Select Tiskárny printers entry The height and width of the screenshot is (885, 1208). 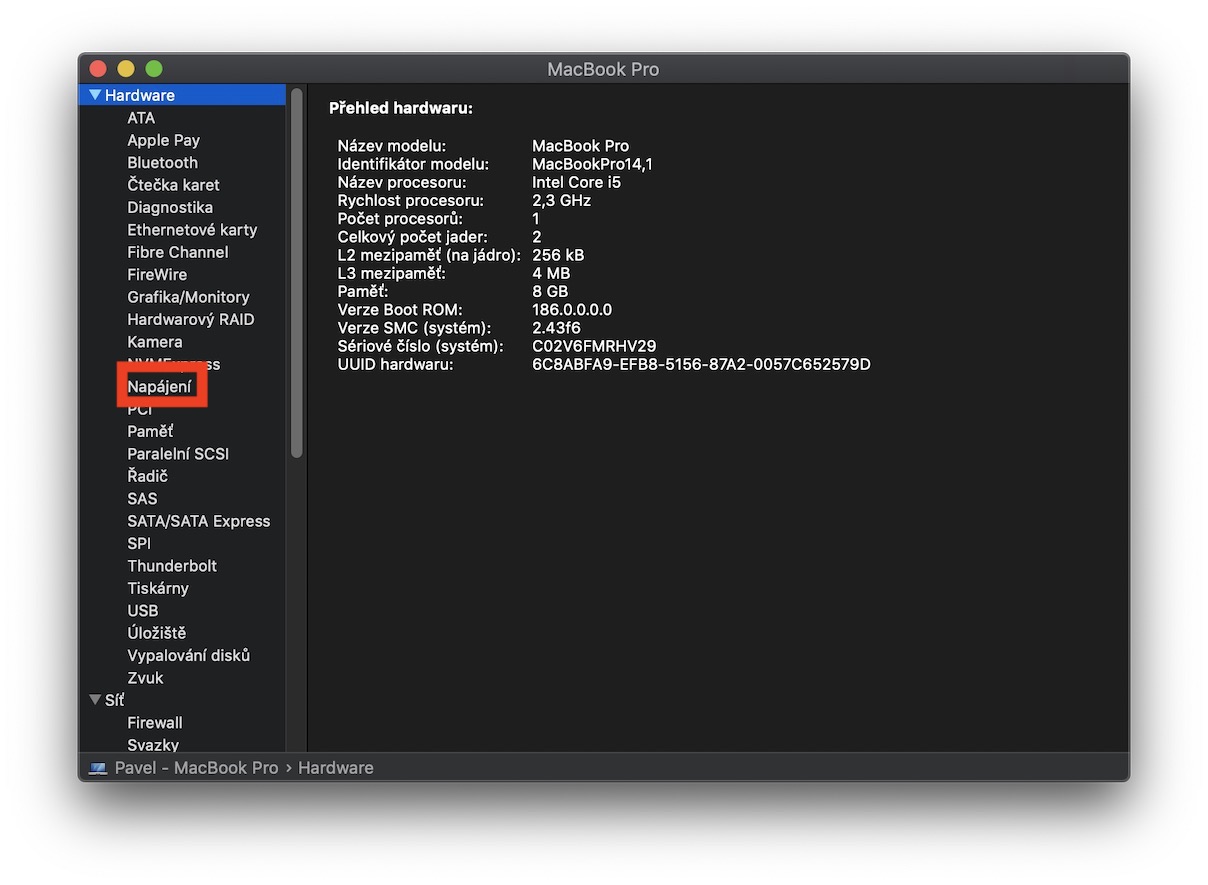coord(158,588)
